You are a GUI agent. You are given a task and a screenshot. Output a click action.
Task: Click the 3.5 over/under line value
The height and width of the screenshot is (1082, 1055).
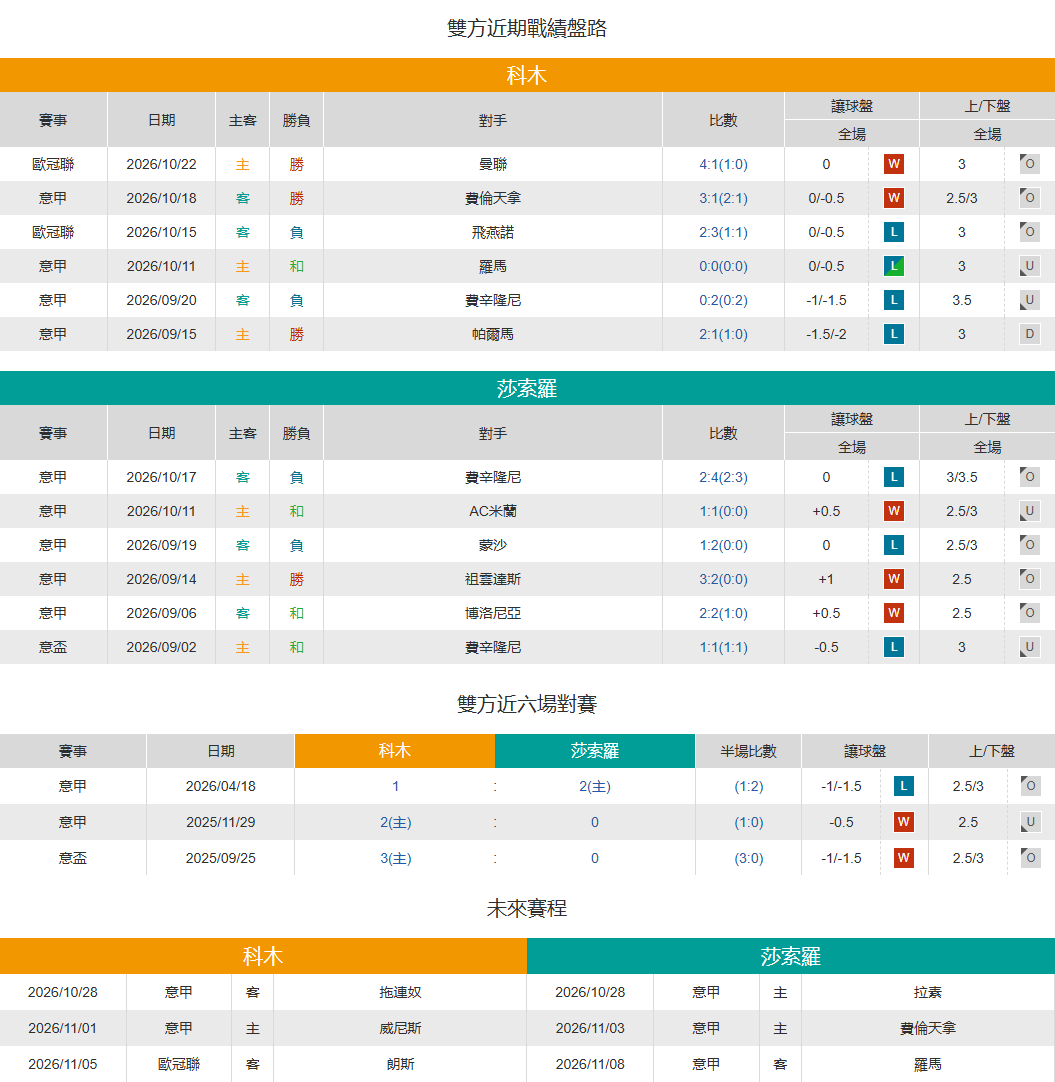[x=961, y=300]
